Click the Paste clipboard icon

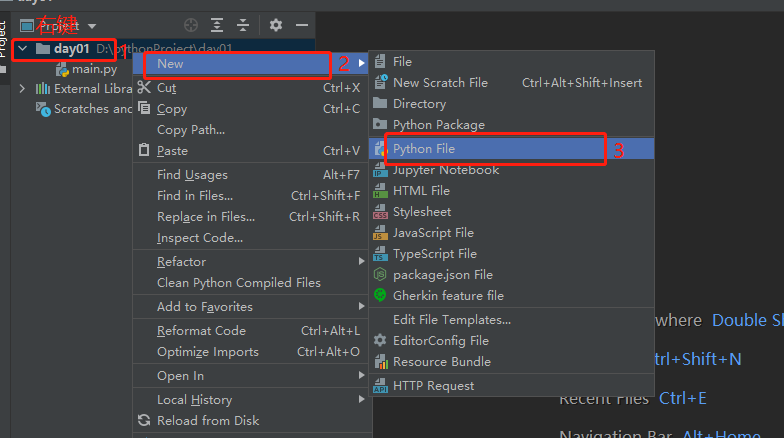(x=144, y=150)
